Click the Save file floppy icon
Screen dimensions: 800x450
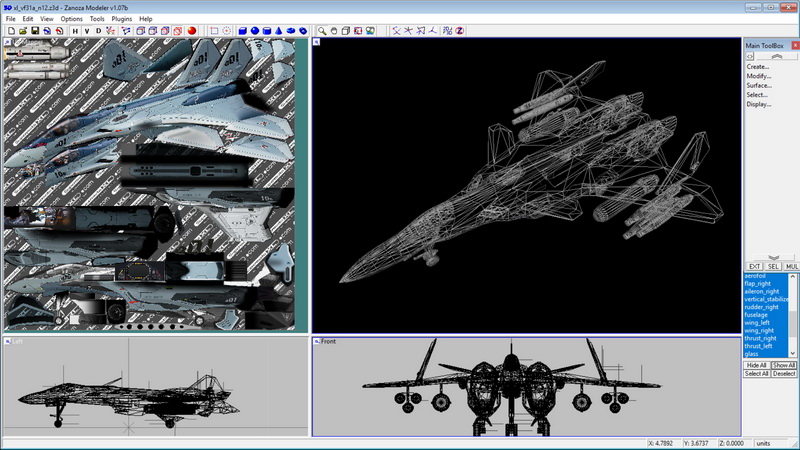(x=34, y=31)
